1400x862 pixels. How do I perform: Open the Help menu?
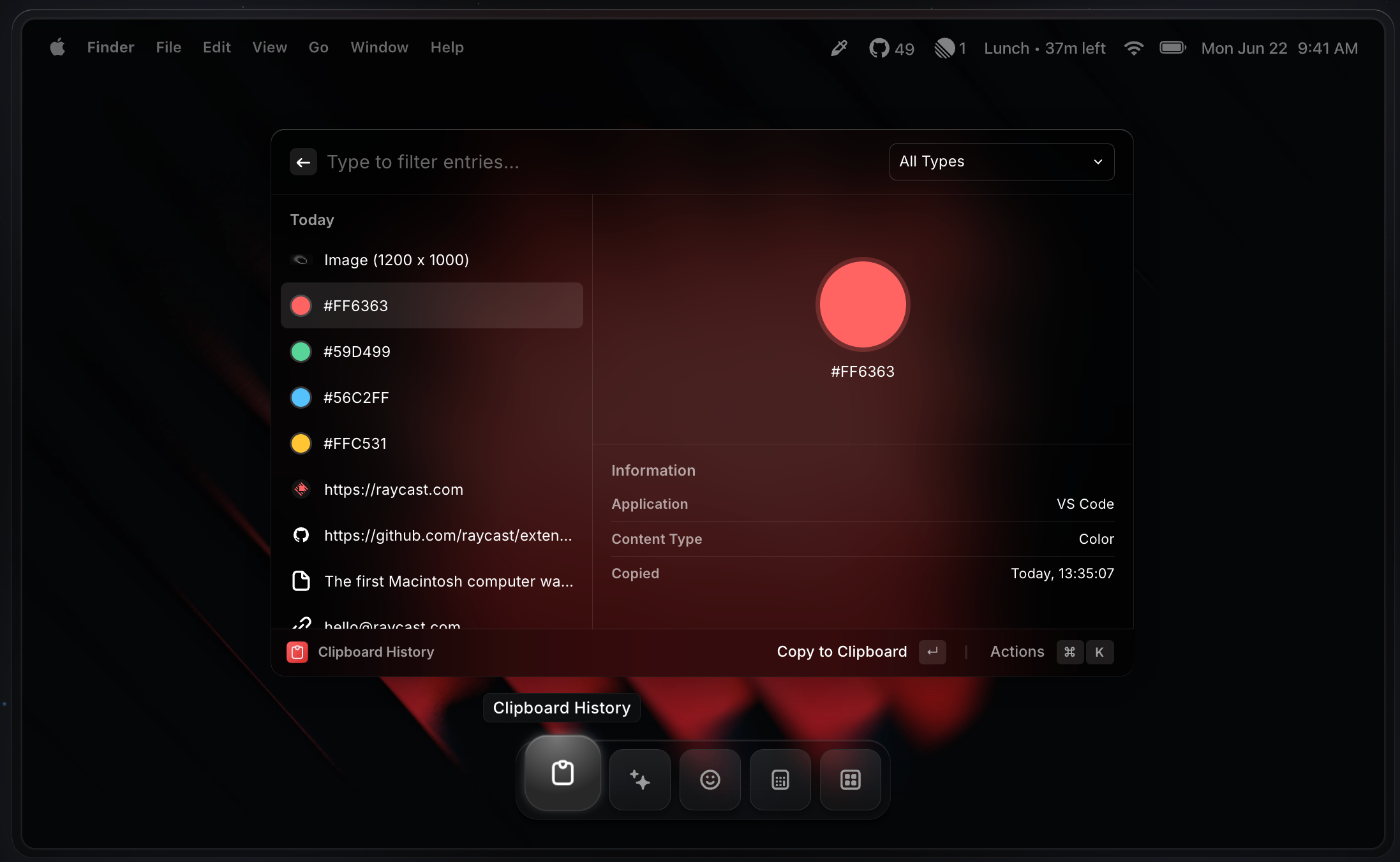(447, 47)
